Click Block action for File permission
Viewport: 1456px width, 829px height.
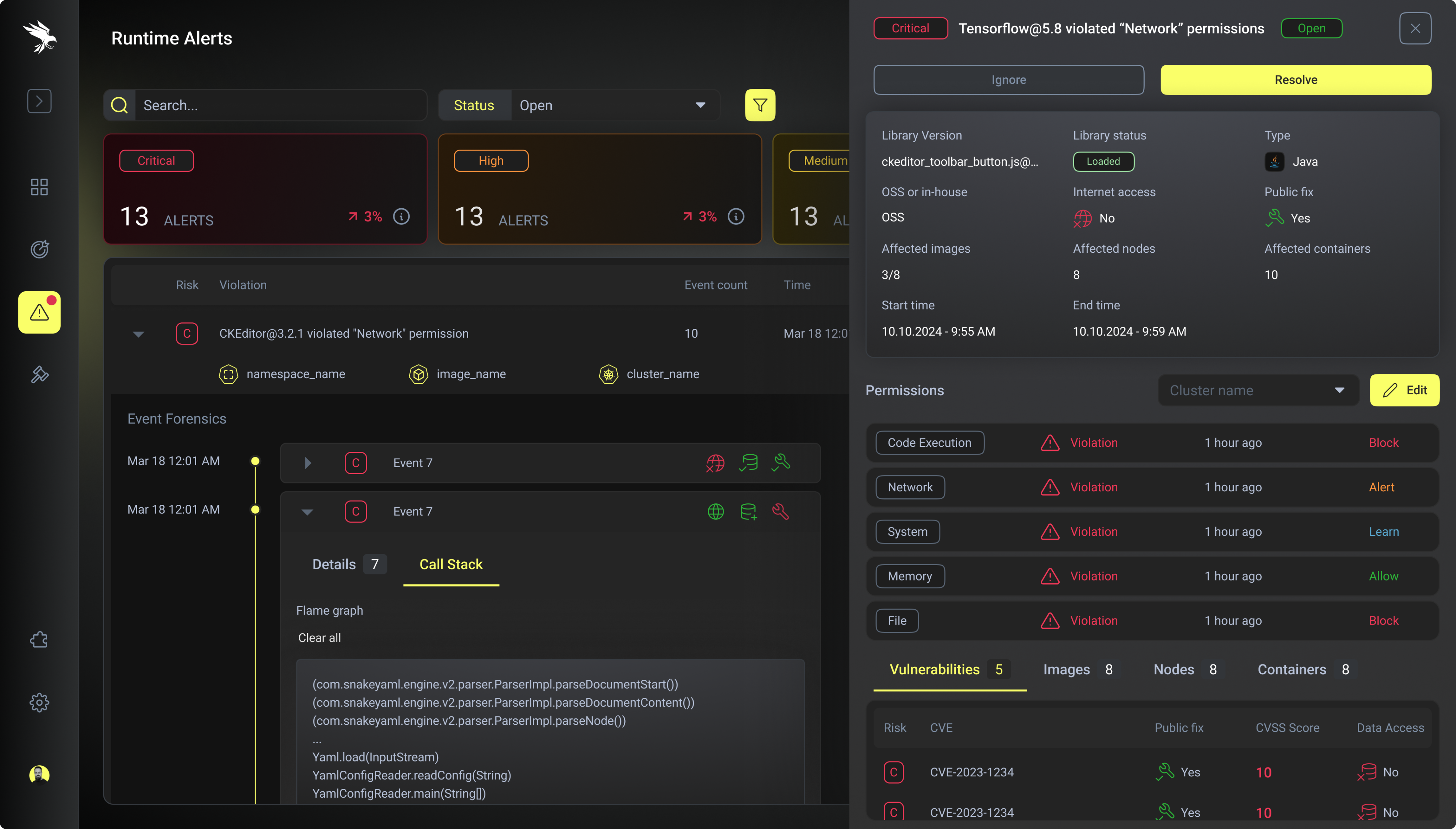[1384, 621]
